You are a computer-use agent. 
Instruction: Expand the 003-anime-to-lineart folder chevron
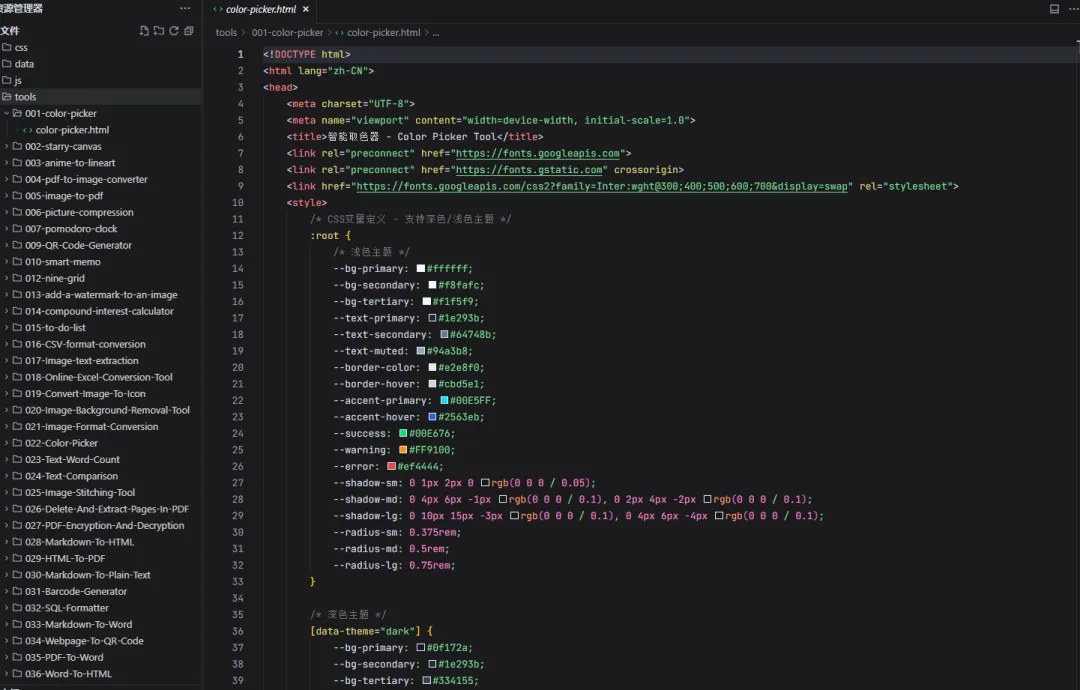[7, 163]
